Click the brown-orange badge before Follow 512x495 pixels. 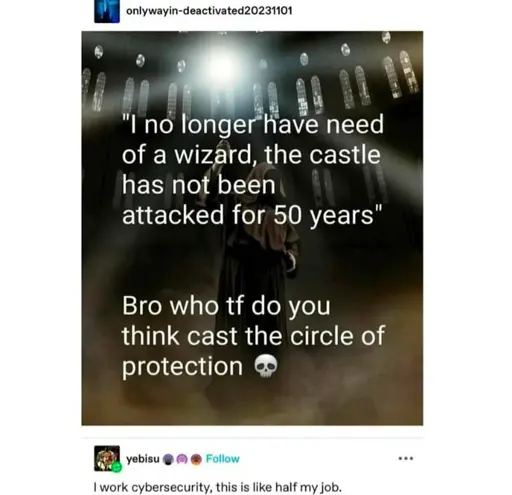(196, 459)
